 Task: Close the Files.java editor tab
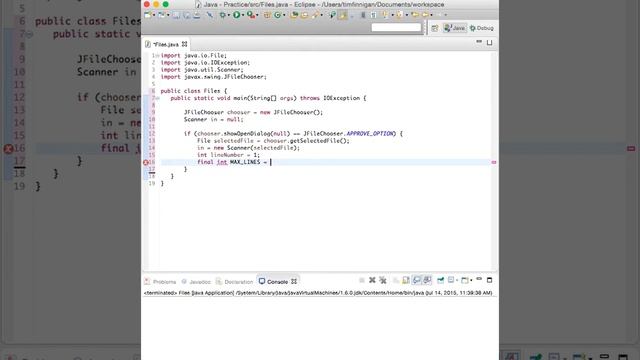click(x=184, y=44)
